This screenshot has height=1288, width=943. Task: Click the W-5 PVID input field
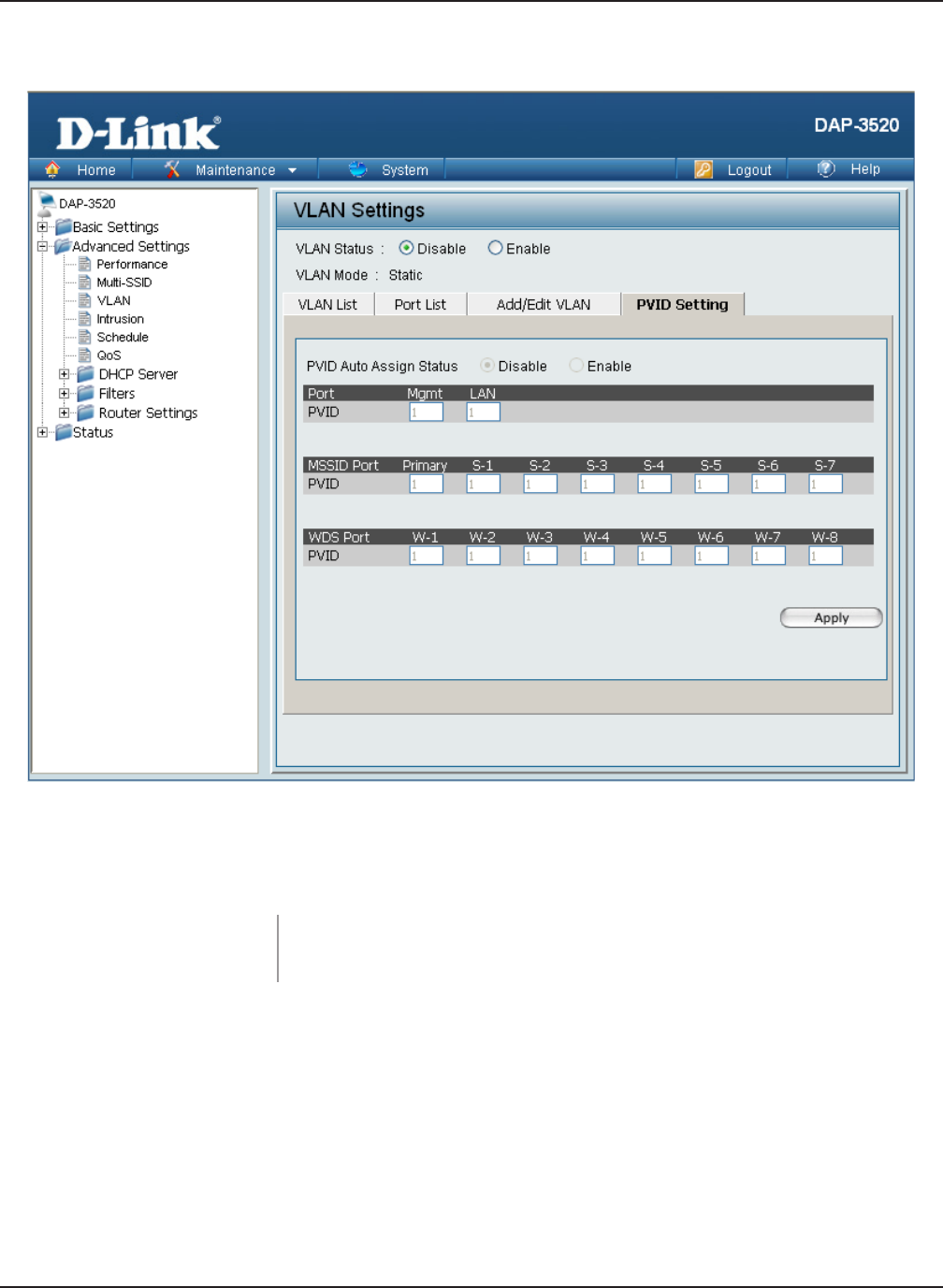654,556
